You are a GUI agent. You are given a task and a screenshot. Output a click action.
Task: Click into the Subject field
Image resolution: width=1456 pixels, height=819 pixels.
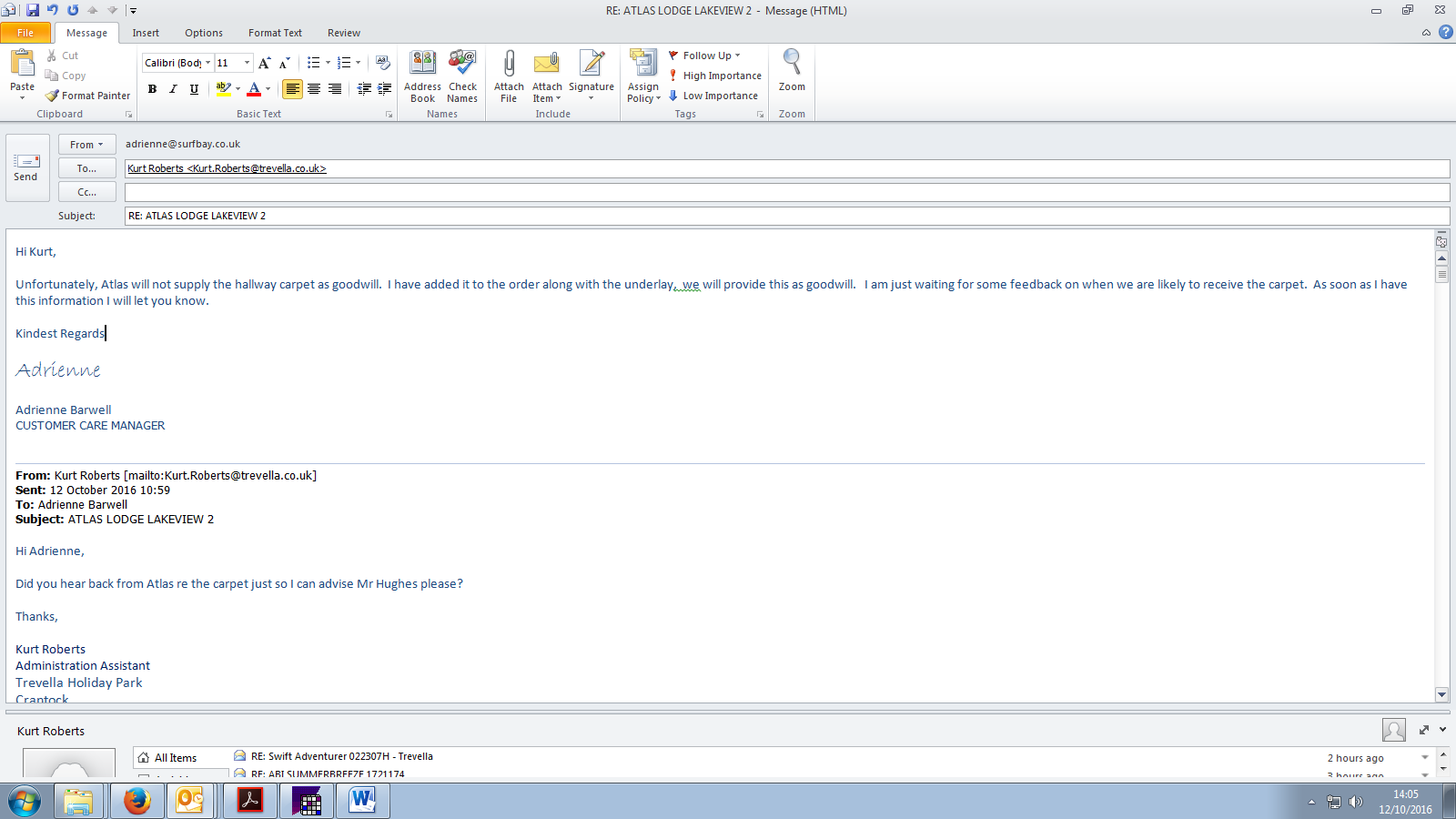(787, 216)
